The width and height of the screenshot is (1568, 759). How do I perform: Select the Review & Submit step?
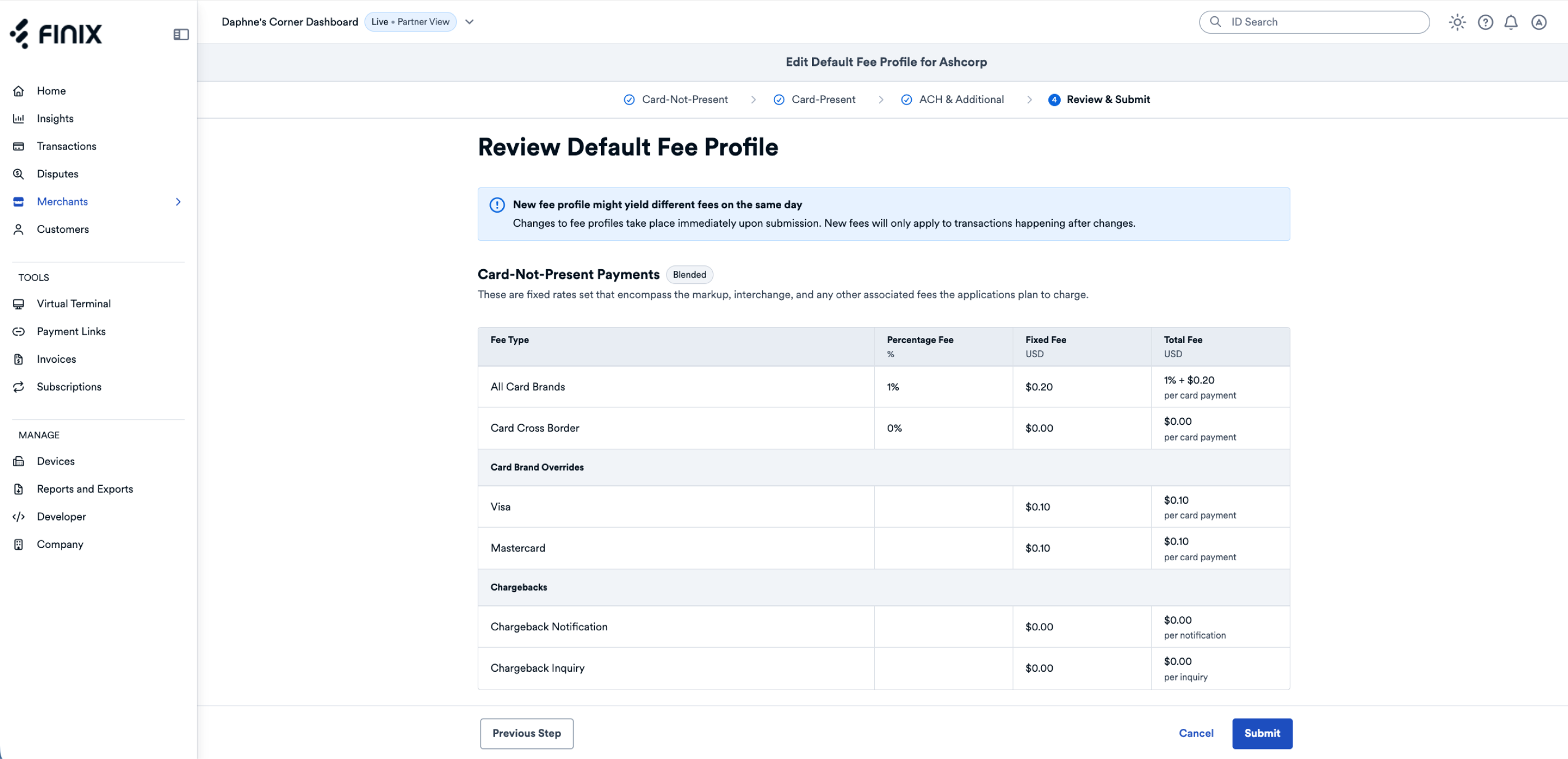1099,100
